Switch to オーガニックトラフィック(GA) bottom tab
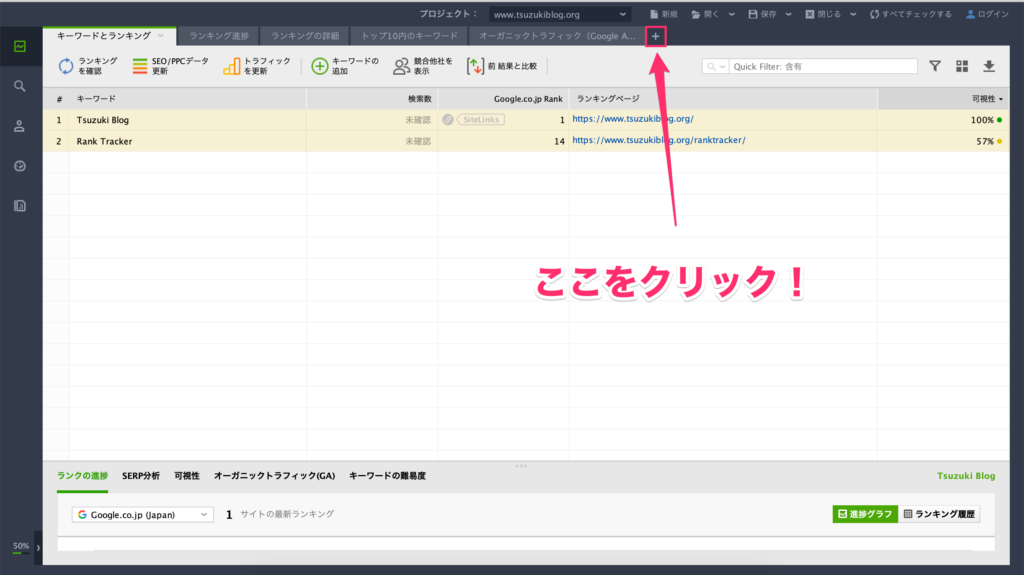This screenshot has width=1024, height=575. coord(274,476)
